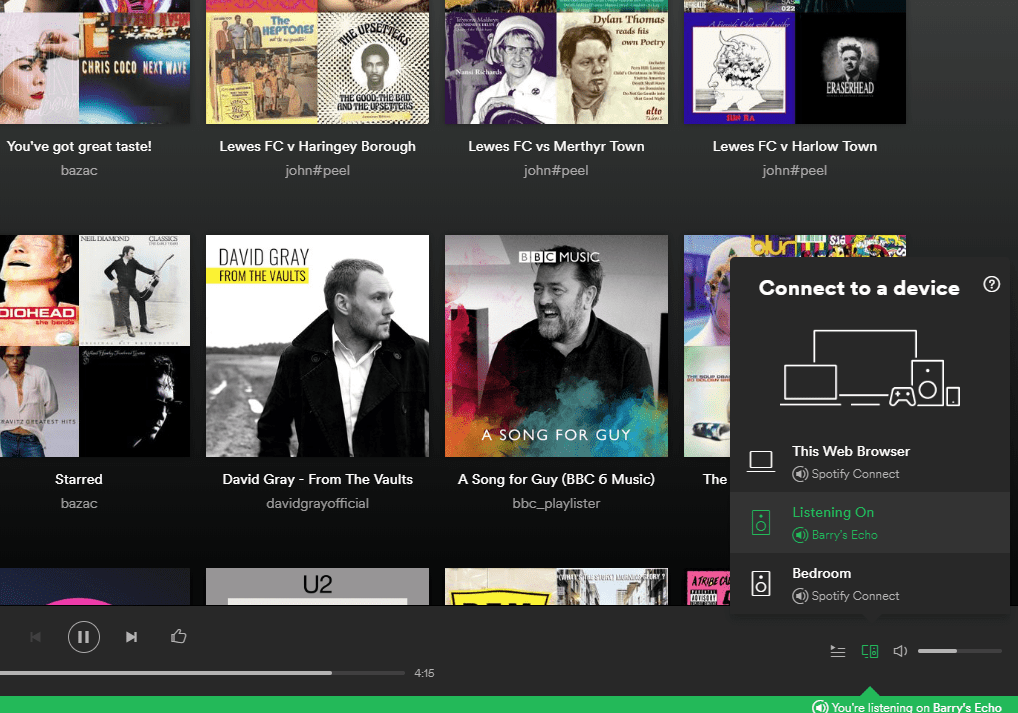Open Lewes FC v Harlow Town cover
The image size is (1018, 713).
(795, 62)
